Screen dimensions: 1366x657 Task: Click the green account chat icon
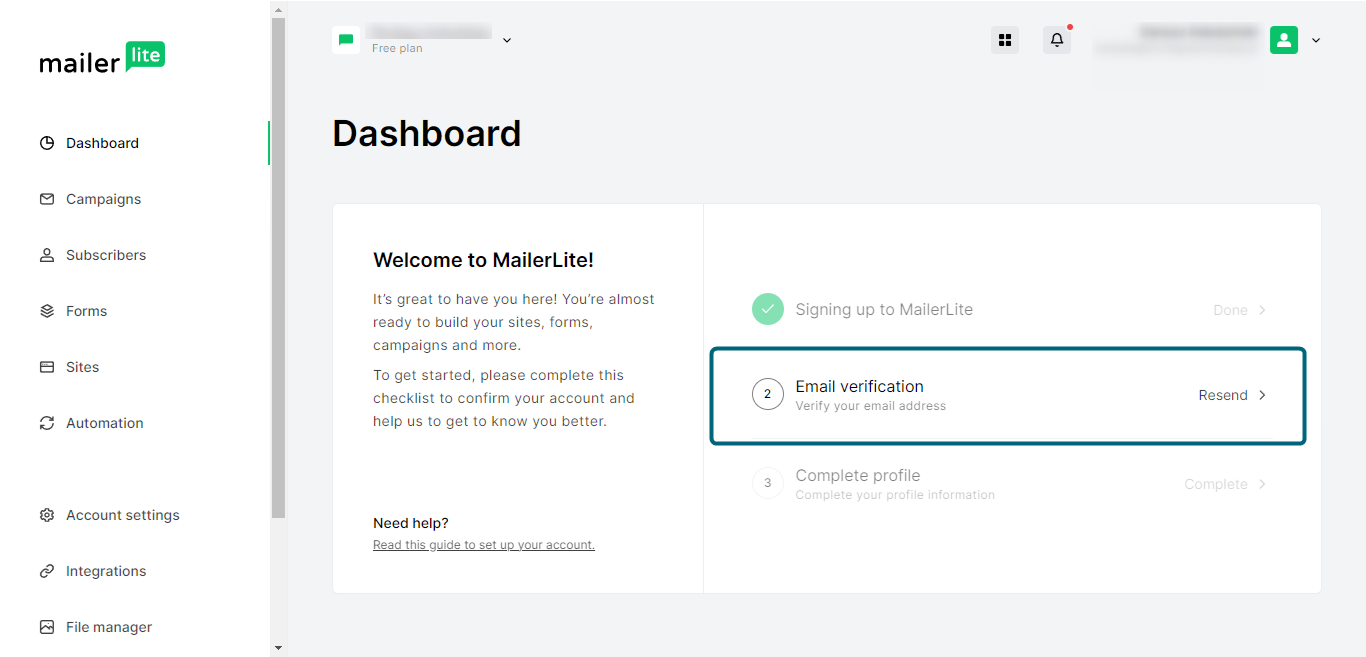(346, 40)
